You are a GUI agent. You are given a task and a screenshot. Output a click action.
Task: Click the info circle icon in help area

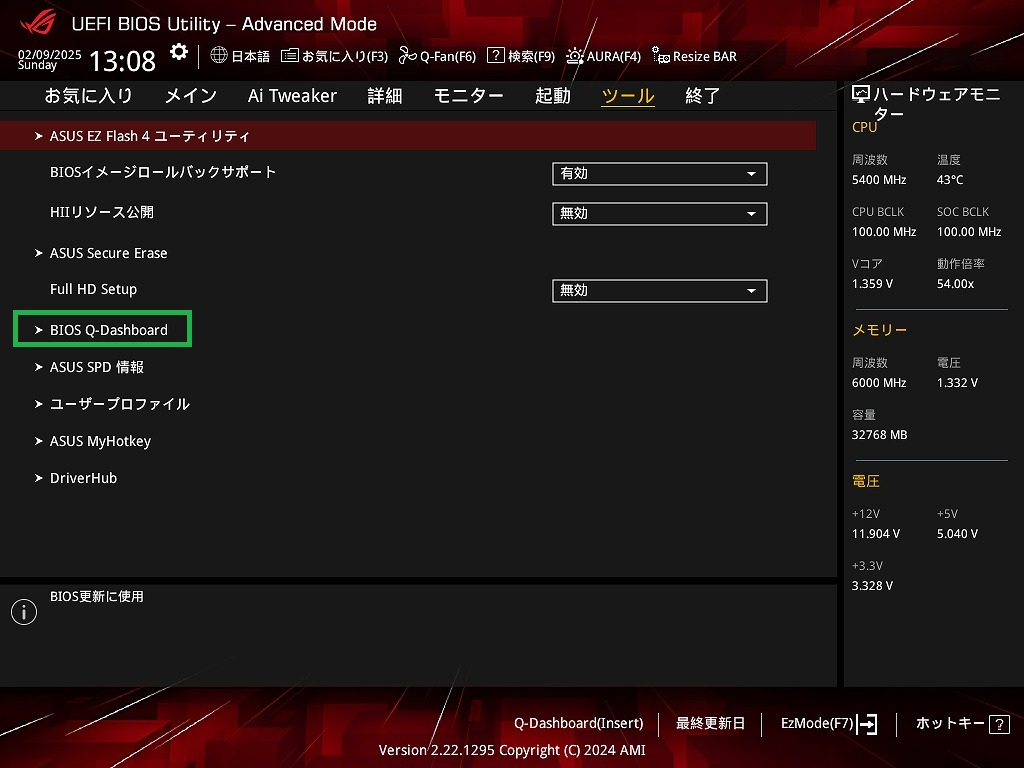point(24,612)
